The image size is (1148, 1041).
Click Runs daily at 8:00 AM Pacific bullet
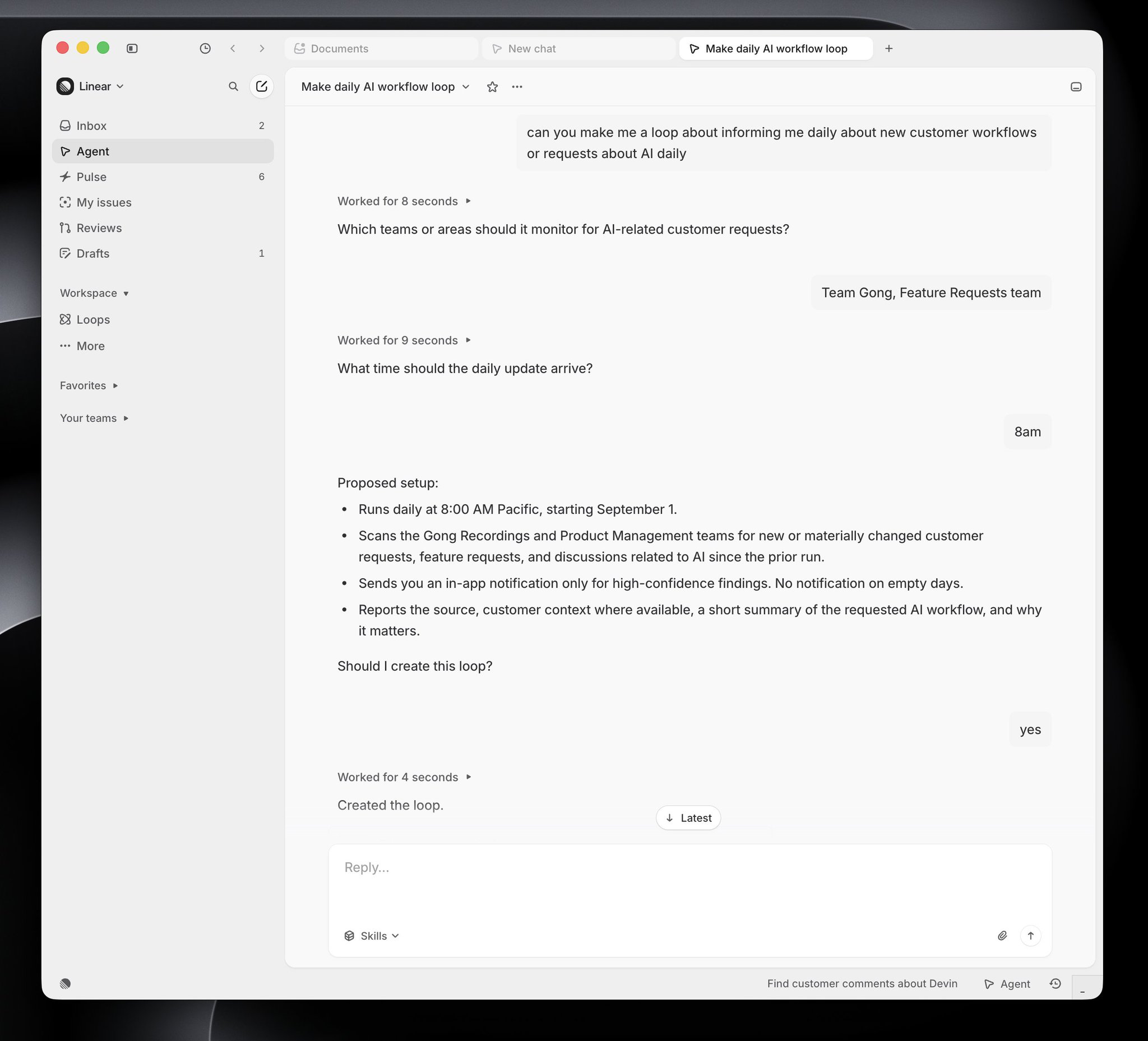click(x=517, y=509)
